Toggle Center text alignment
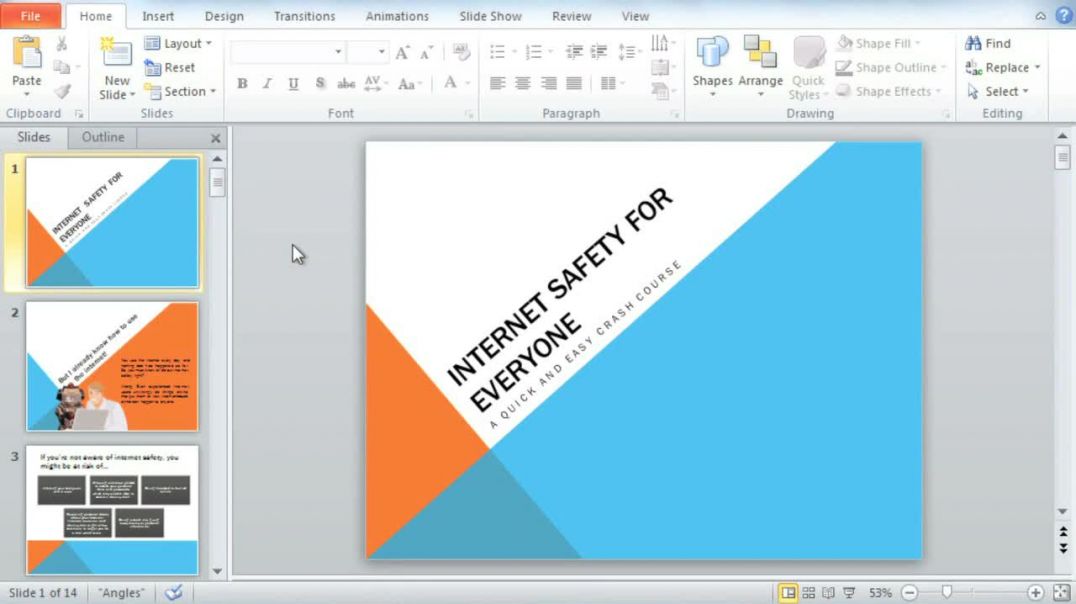The image size is (1076, 604). (523, 84)
